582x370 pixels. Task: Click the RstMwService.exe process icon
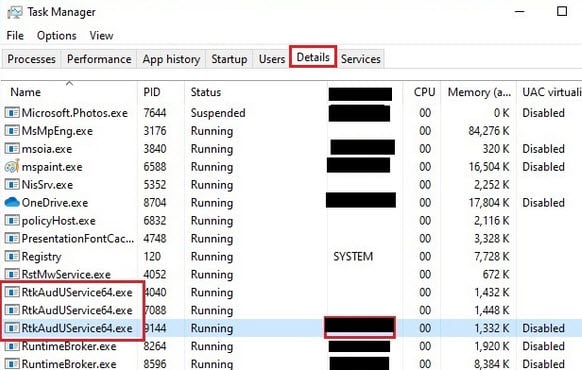coord(12,274)
